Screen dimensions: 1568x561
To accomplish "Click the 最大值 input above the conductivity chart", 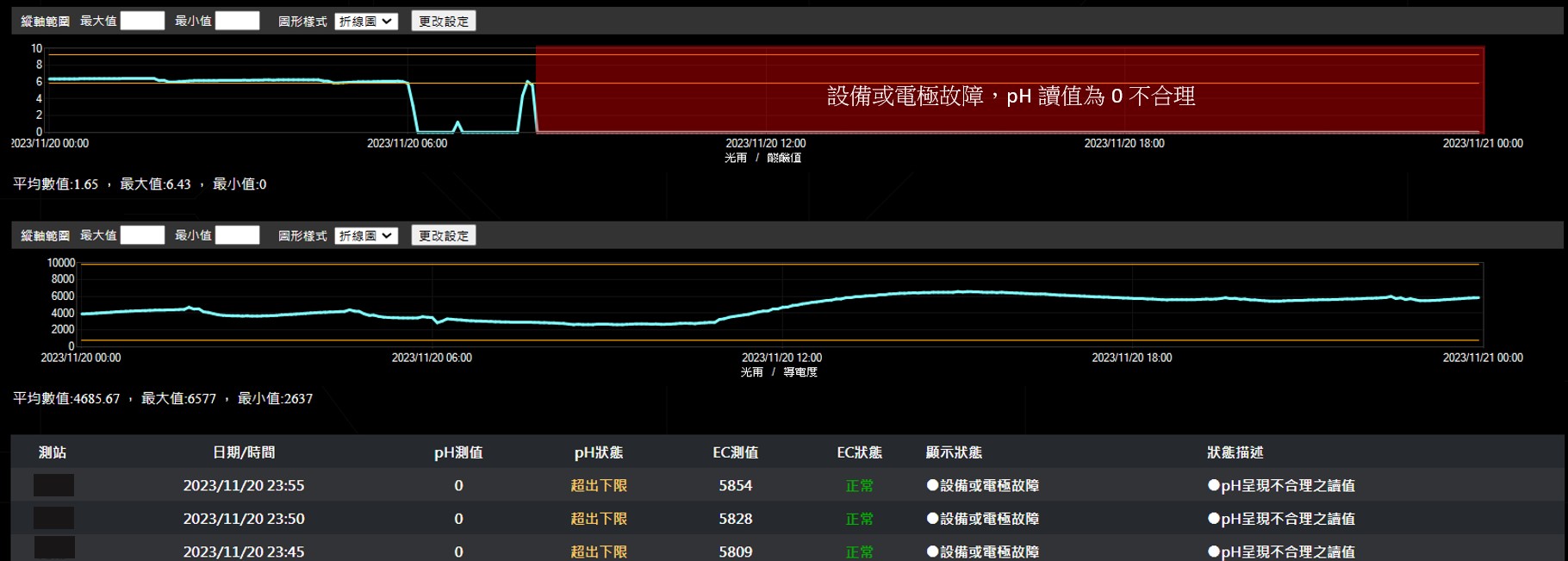I will pyautogui.click(x=142, y=235).
